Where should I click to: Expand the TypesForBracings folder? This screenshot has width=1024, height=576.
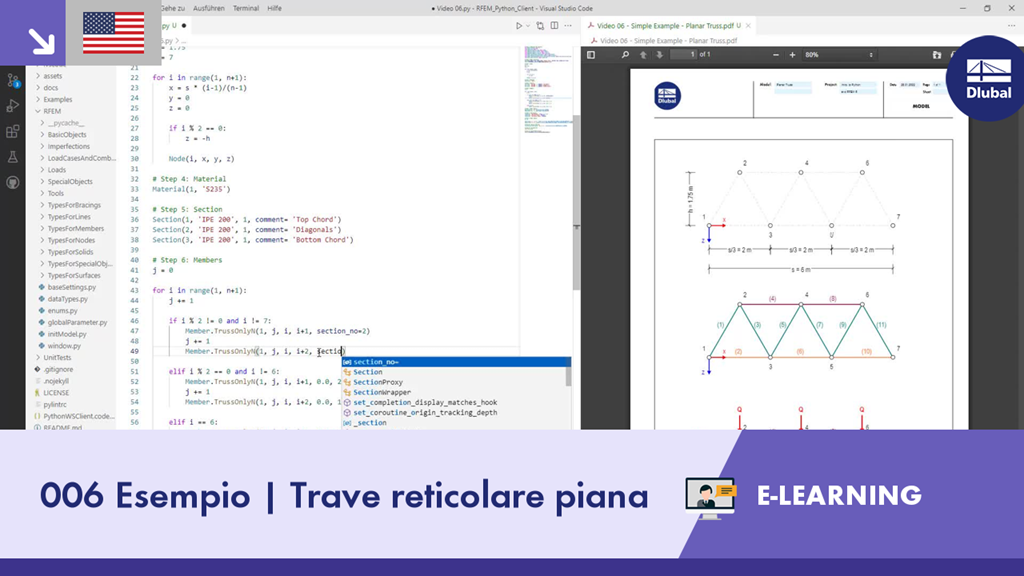74,205
